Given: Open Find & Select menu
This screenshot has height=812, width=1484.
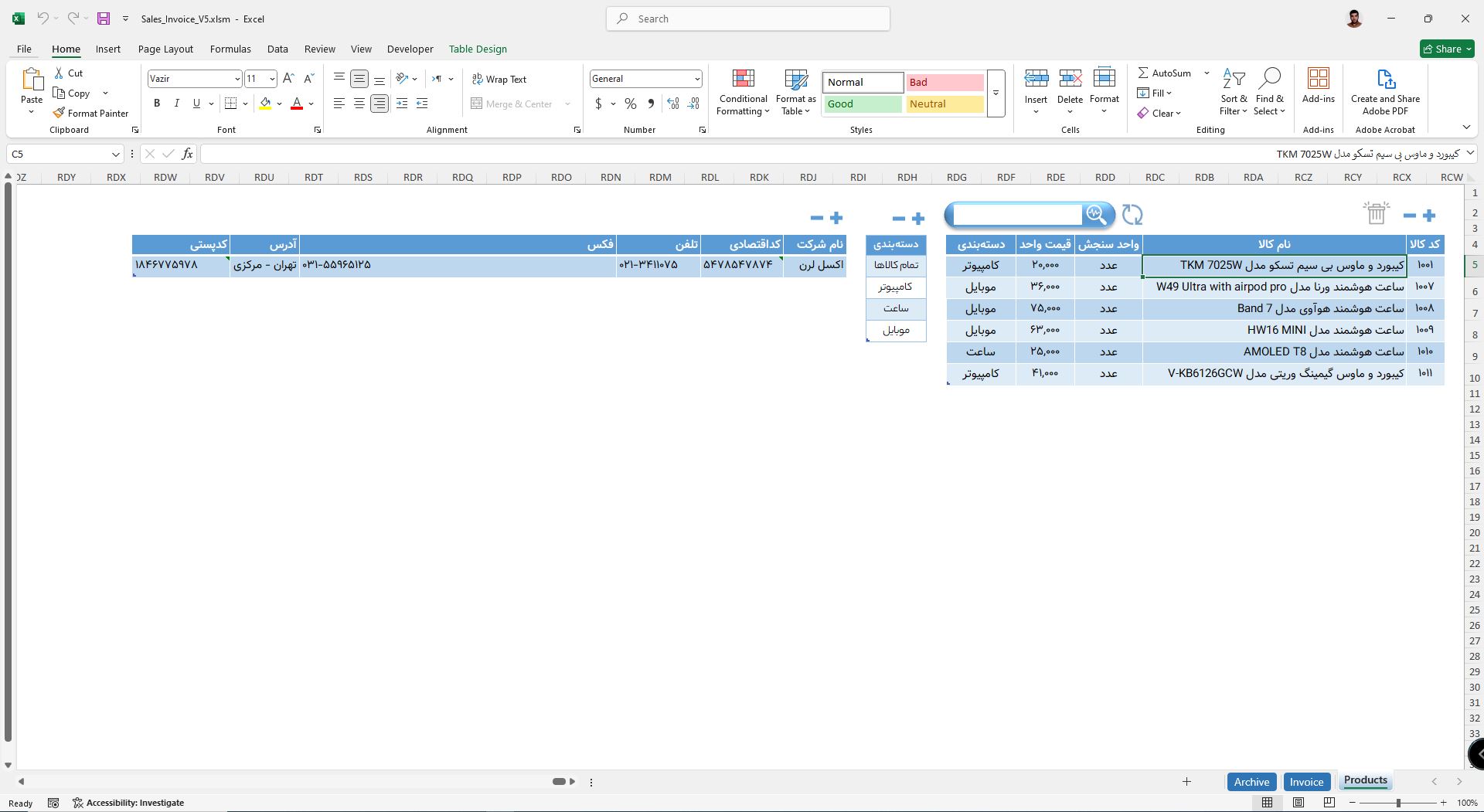Looking at the screenshot, I should pyautogui.click(x=1269, y=93).
